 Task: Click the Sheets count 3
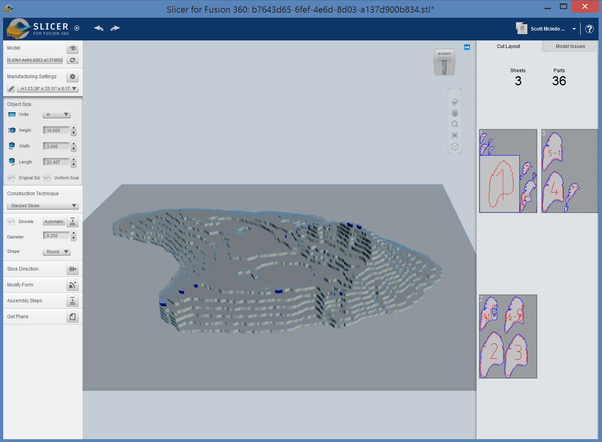pos(518,81)
